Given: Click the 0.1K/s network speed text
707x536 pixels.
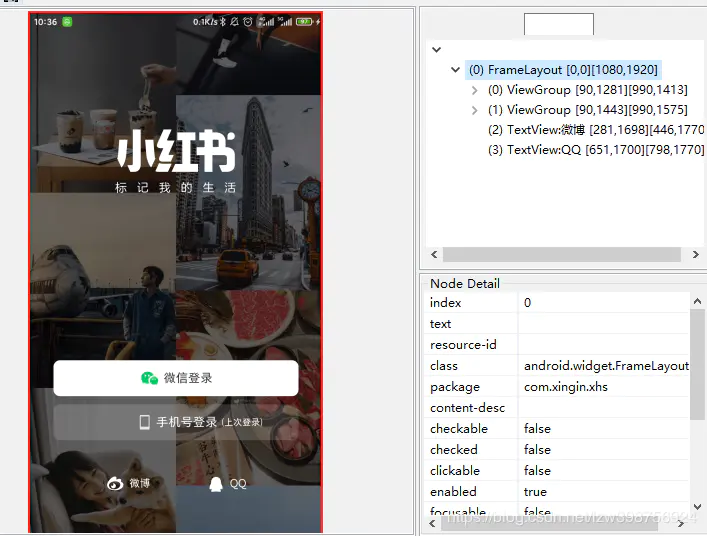Looking at the screenshot, I should point(205,22).
